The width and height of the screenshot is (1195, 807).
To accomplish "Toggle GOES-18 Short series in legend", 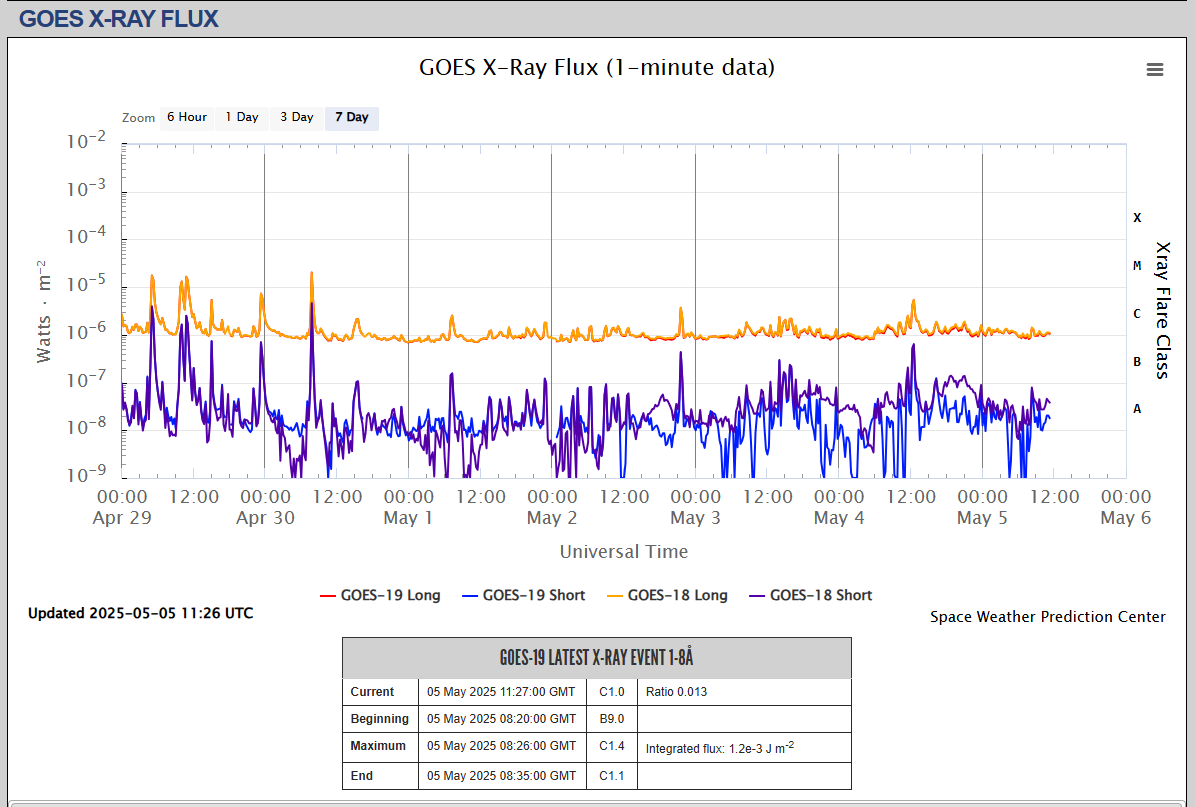I will pos(810,595).
